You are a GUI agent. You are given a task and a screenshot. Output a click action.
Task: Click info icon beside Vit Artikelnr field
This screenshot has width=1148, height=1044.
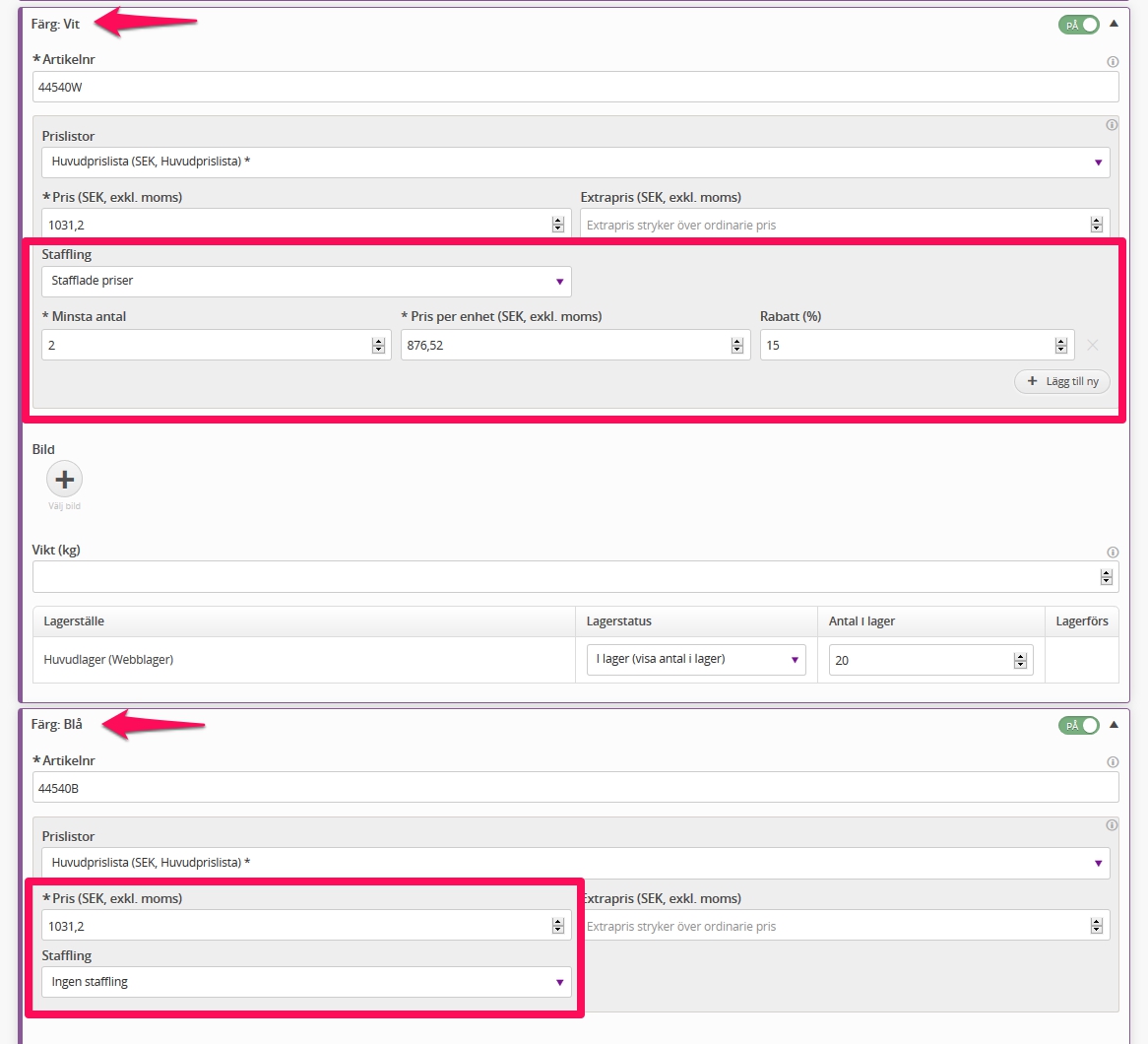pos(1113,61)
